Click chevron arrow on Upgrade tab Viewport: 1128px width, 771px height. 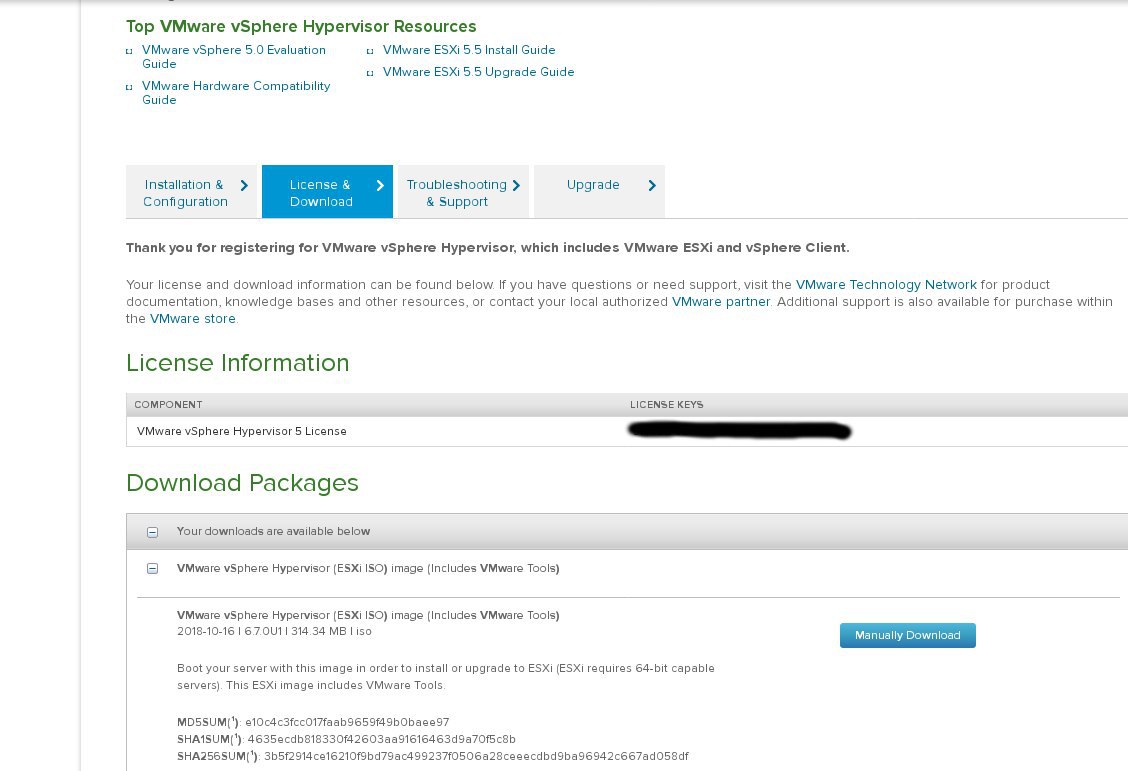coord(652,186)
